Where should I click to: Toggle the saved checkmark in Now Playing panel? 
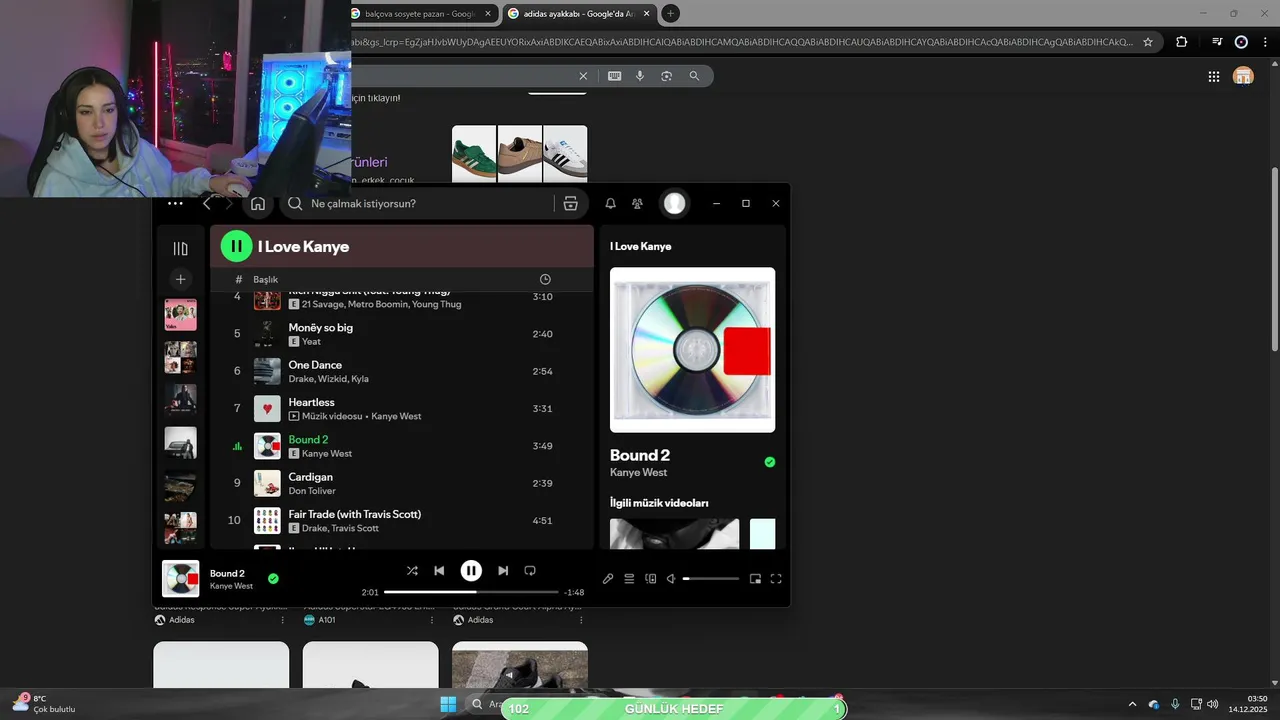pos(769,462)
